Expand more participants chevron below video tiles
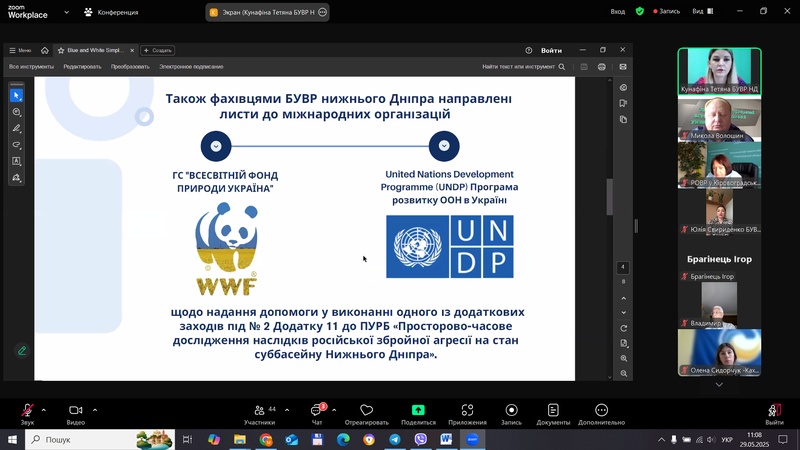The image size is (800, 450). pyautogui.click(x=719, y=384)
